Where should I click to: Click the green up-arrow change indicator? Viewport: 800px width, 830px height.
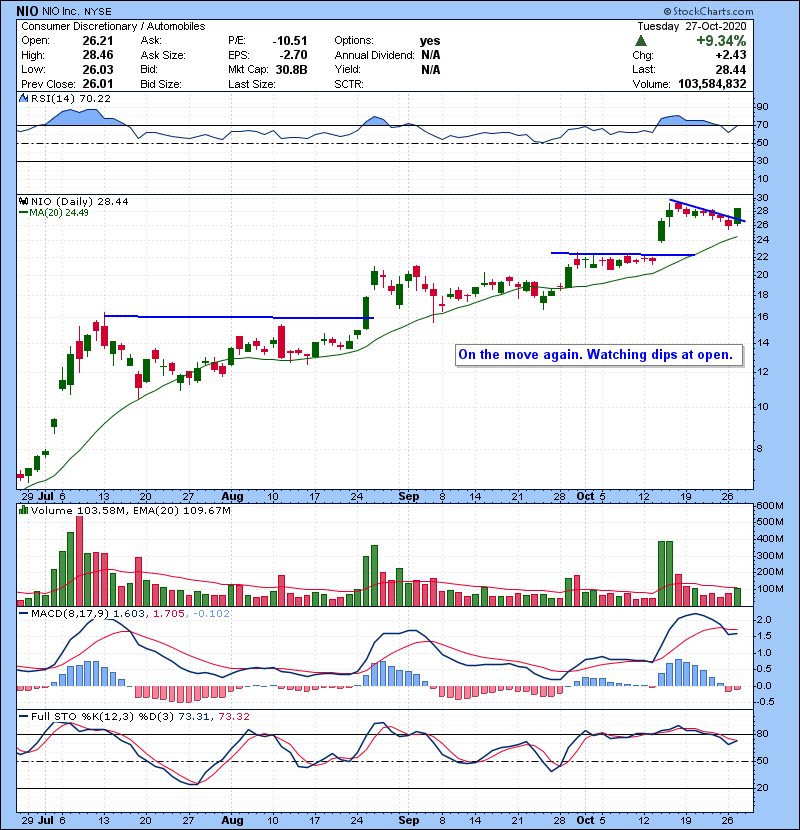[x=640, y=41]
